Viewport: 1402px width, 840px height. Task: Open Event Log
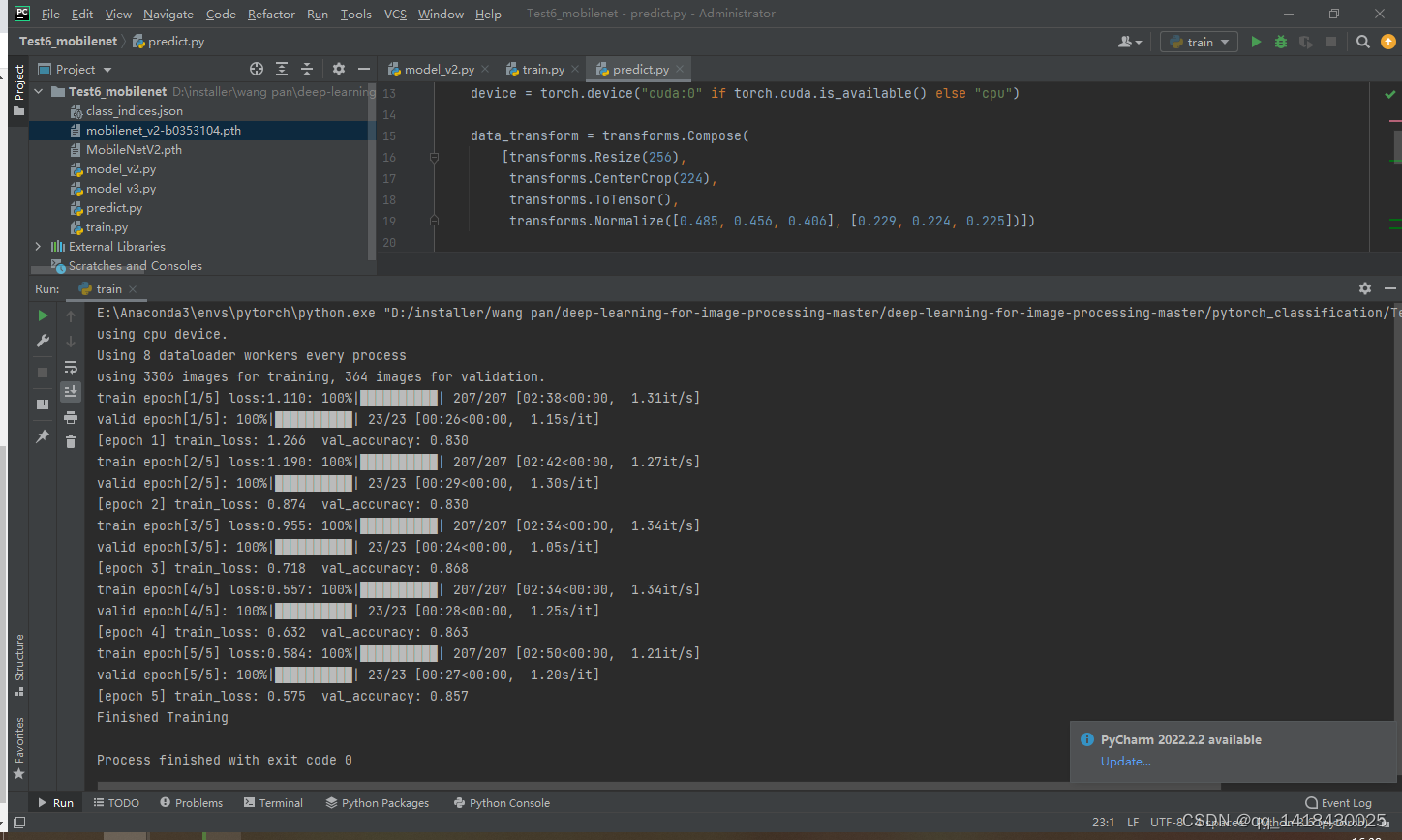pos(1338,803)
